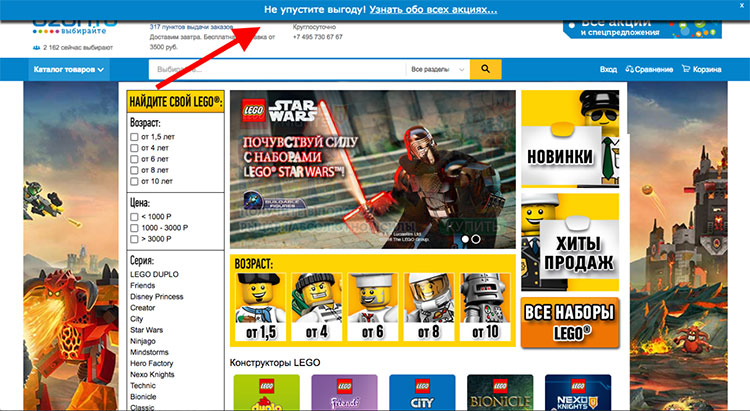This screenshot has height=411, width=750.
Task: Tick the от 1,5 лет age checkbox
Action: point(134,137)
